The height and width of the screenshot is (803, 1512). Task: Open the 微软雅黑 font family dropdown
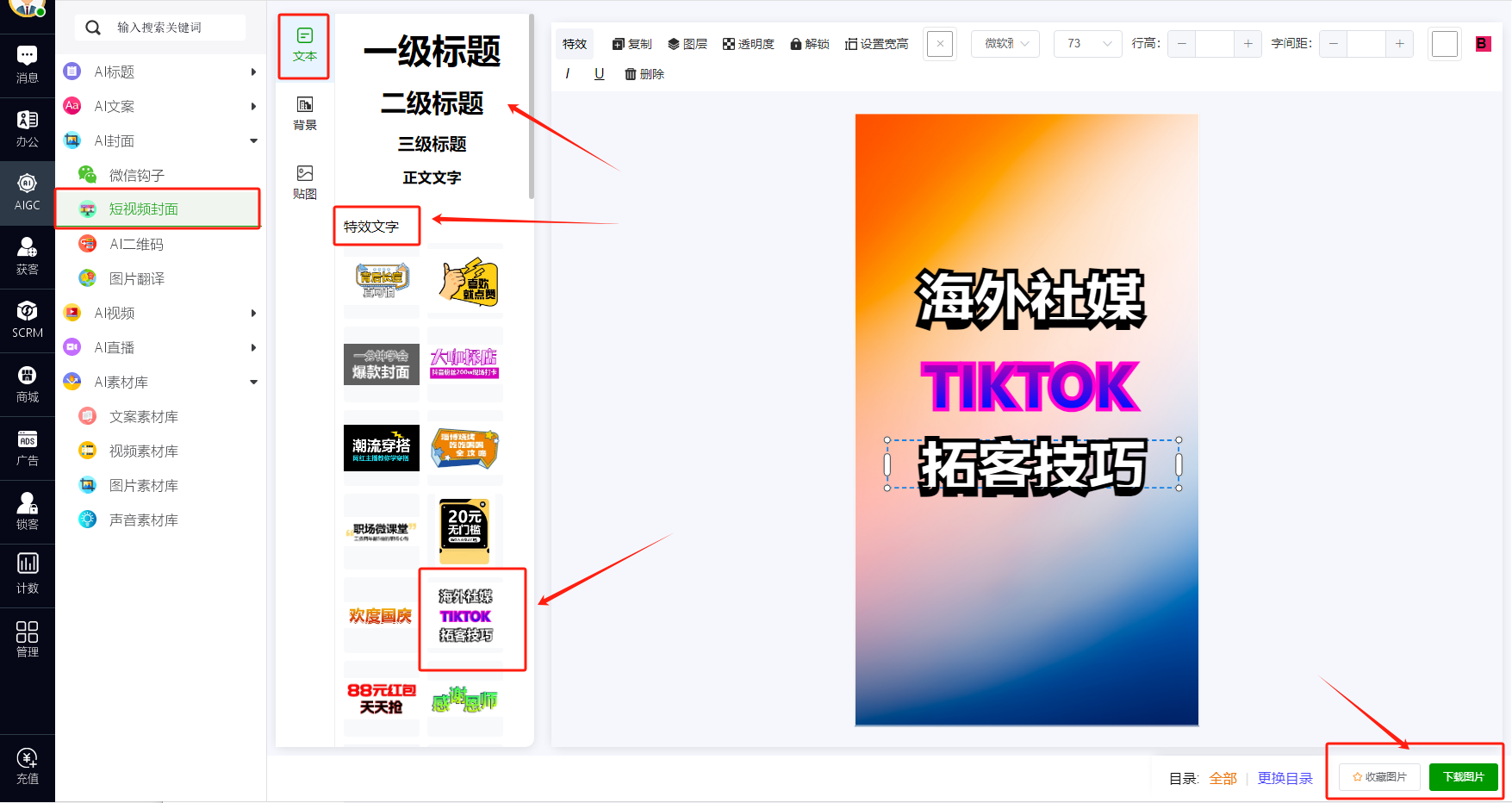click(x=1005, y=44)
